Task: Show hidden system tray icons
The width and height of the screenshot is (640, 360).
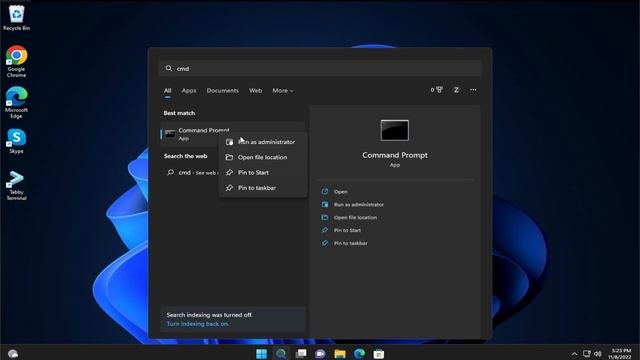Action: [x=574, y=354]
